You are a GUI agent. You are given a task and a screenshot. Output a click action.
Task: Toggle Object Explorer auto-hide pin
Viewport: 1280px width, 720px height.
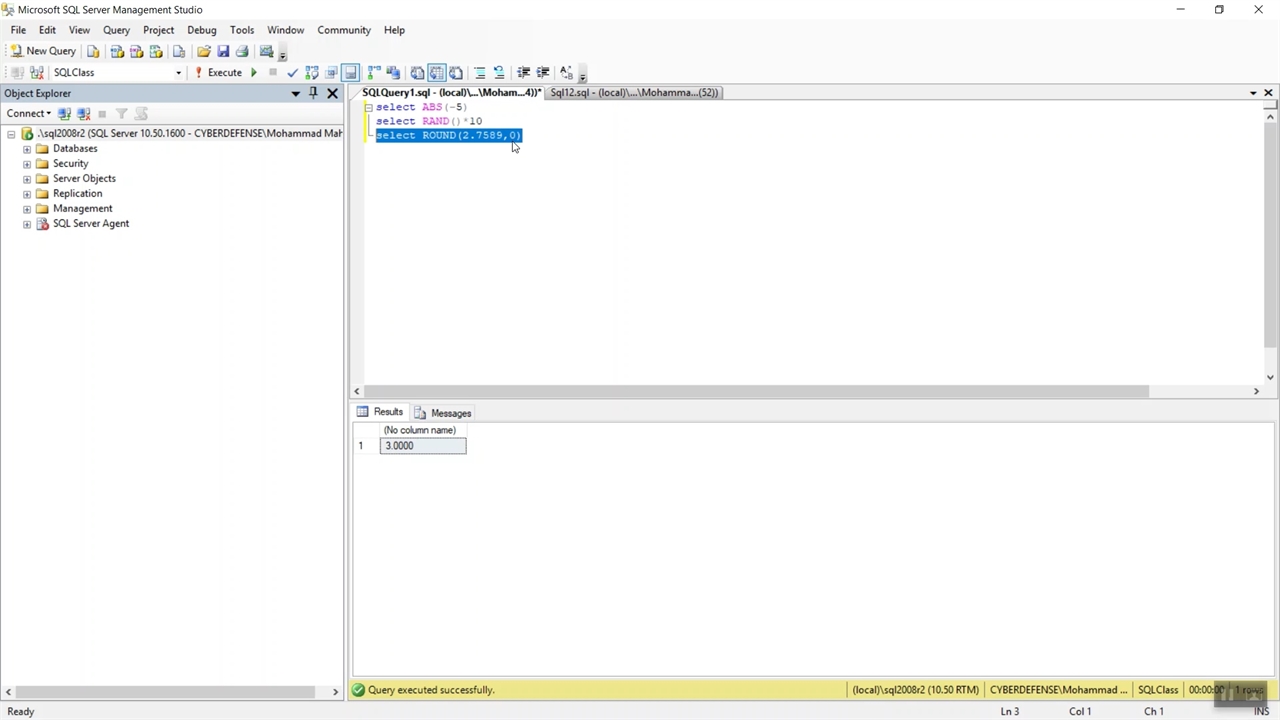click(313, 93)
